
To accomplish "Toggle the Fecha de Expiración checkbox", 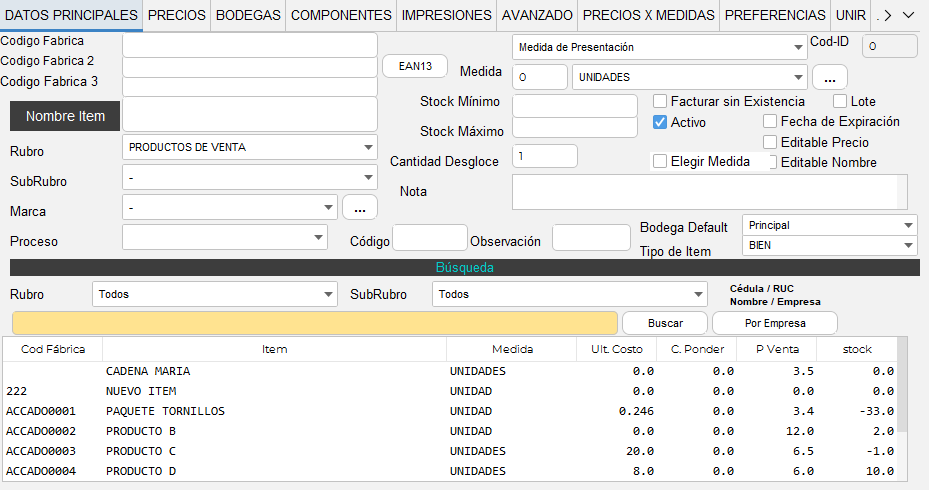I will point(770,121).
